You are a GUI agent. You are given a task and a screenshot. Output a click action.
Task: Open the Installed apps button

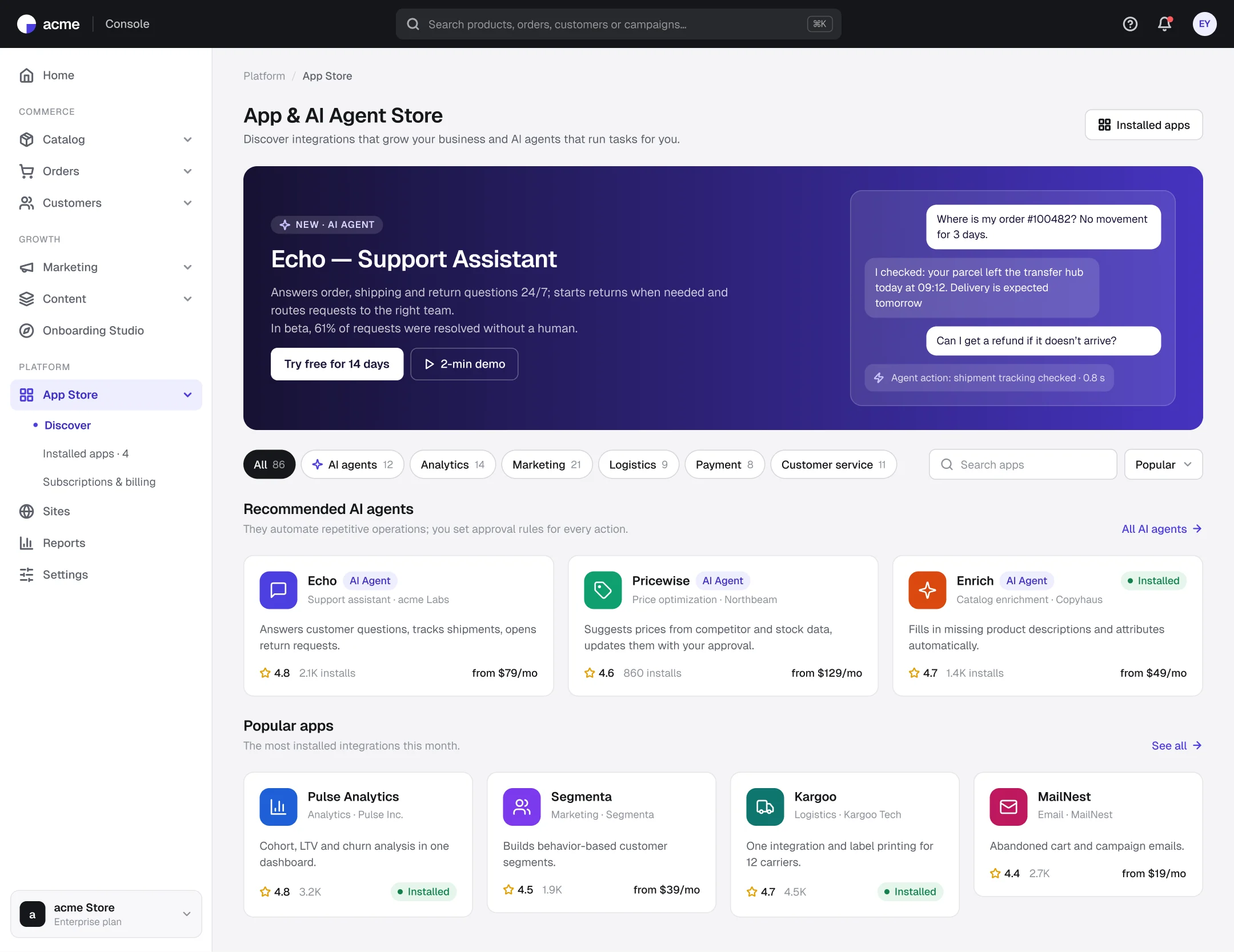coord(1144,124)
